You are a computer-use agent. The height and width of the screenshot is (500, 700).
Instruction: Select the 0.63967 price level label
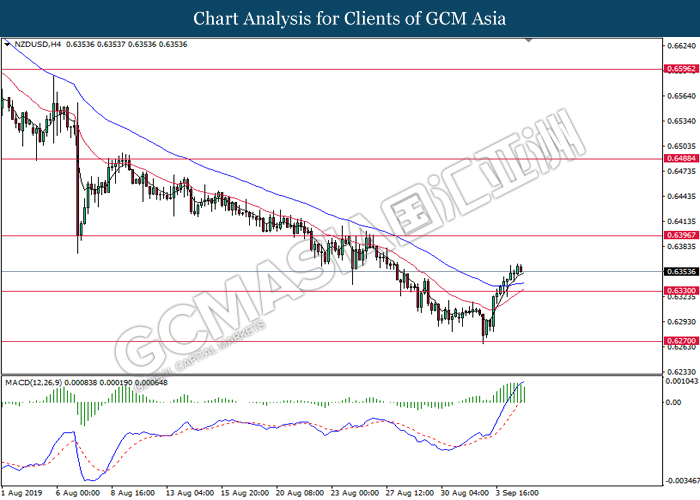[x=680, y=235]
